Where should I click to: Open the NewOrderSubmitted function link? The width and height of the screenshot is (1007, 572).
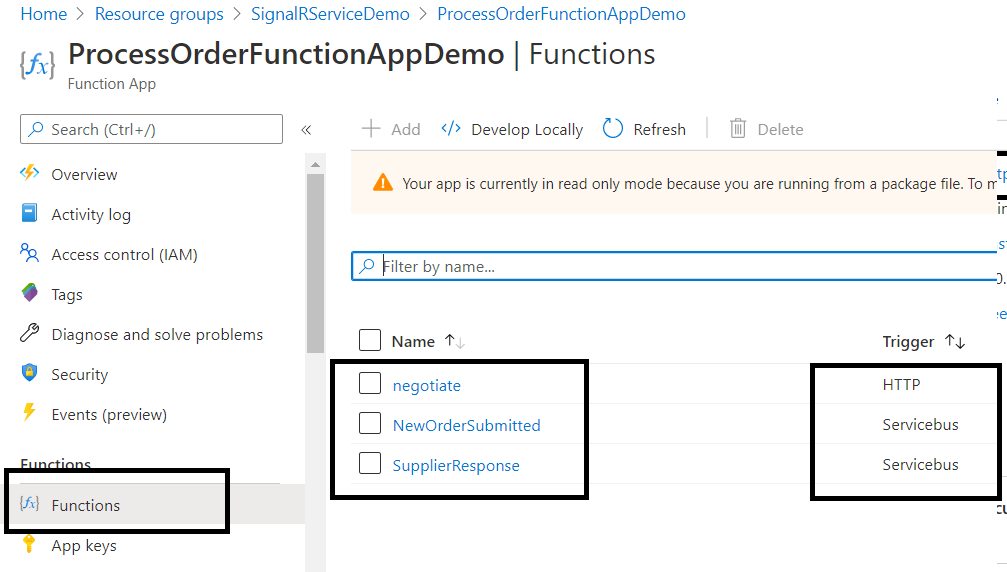coord(466,425)
